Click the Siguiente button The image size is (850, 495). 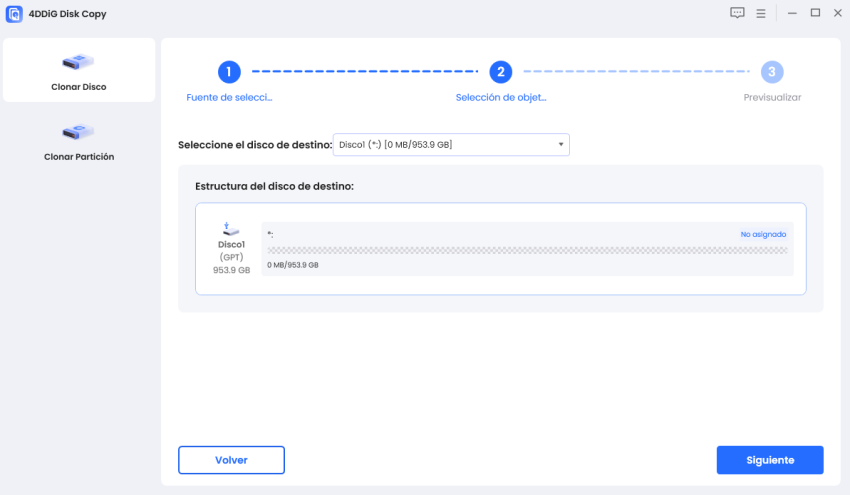tap(770, 460)
